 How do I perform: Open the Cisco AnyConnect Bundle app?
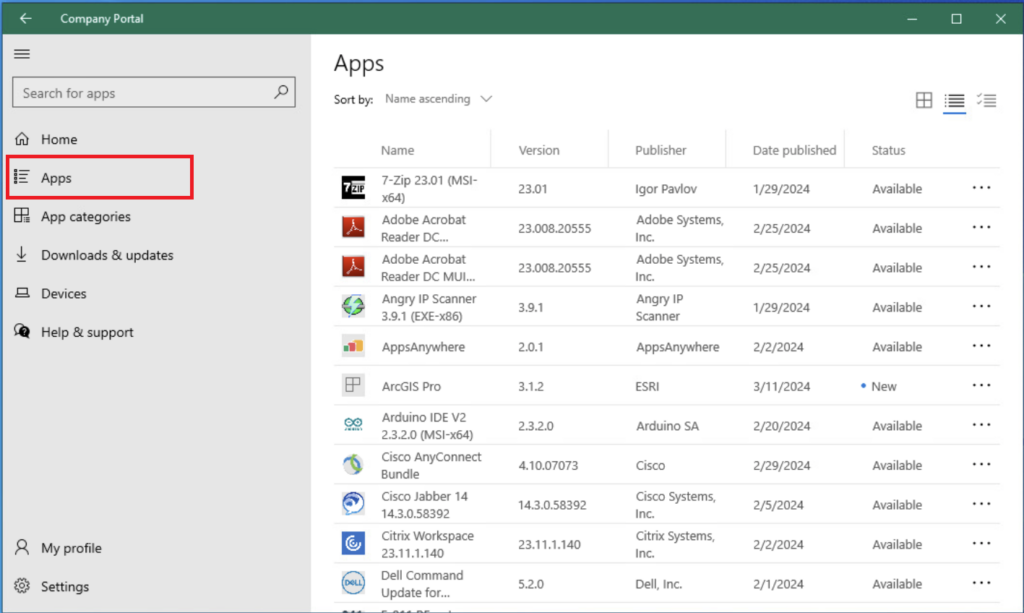[431, 465]
